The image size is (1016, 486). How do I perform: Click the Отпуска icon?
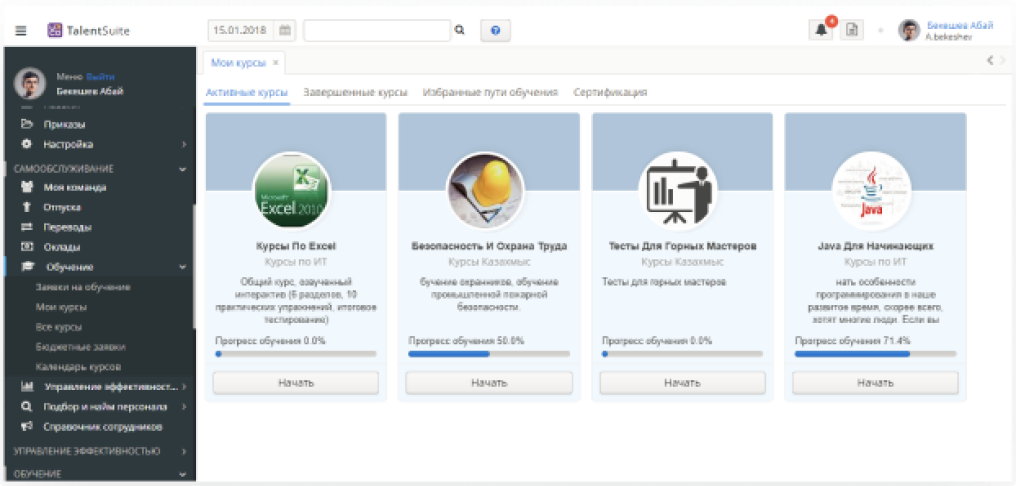pyautogui.click(x=27, y=207)
